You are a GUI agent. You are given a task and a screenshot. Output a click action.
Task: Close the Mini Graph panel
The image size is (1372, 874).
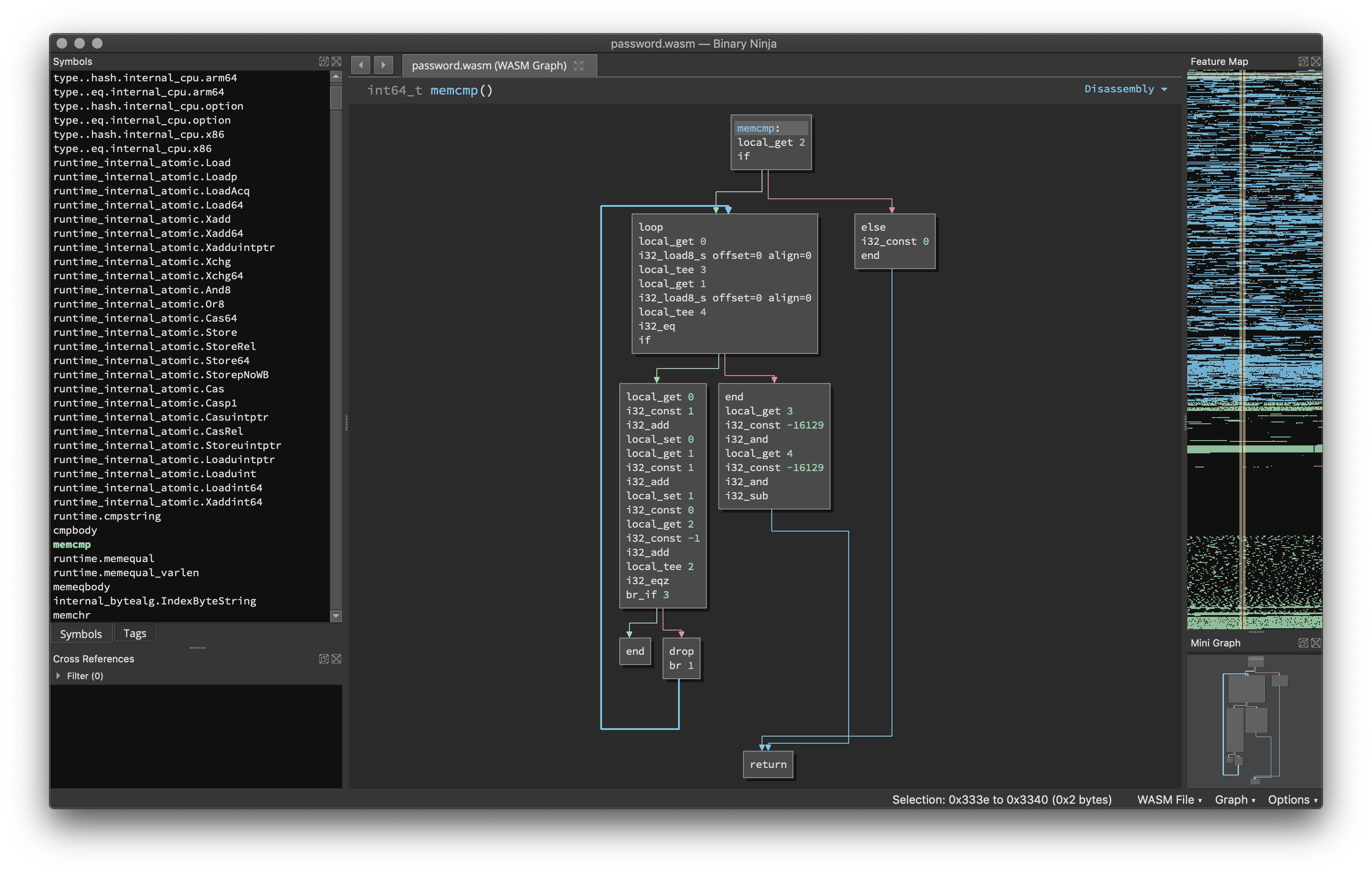click(x=1315, y=642)
